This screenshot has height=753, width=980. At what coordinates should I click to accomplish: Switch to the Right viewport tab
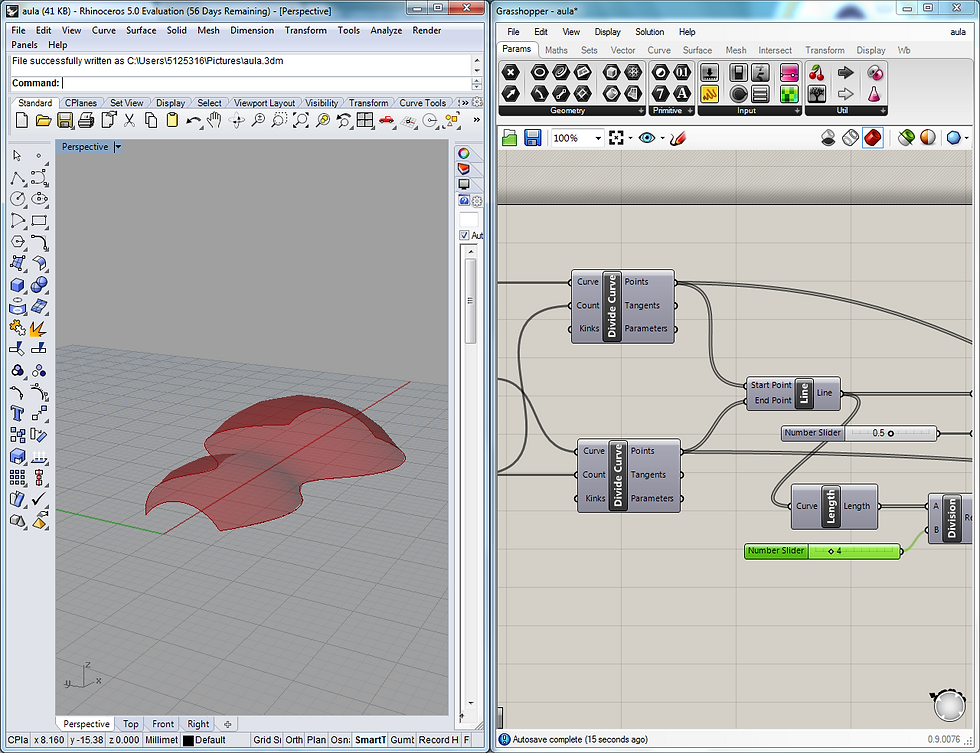198,724
